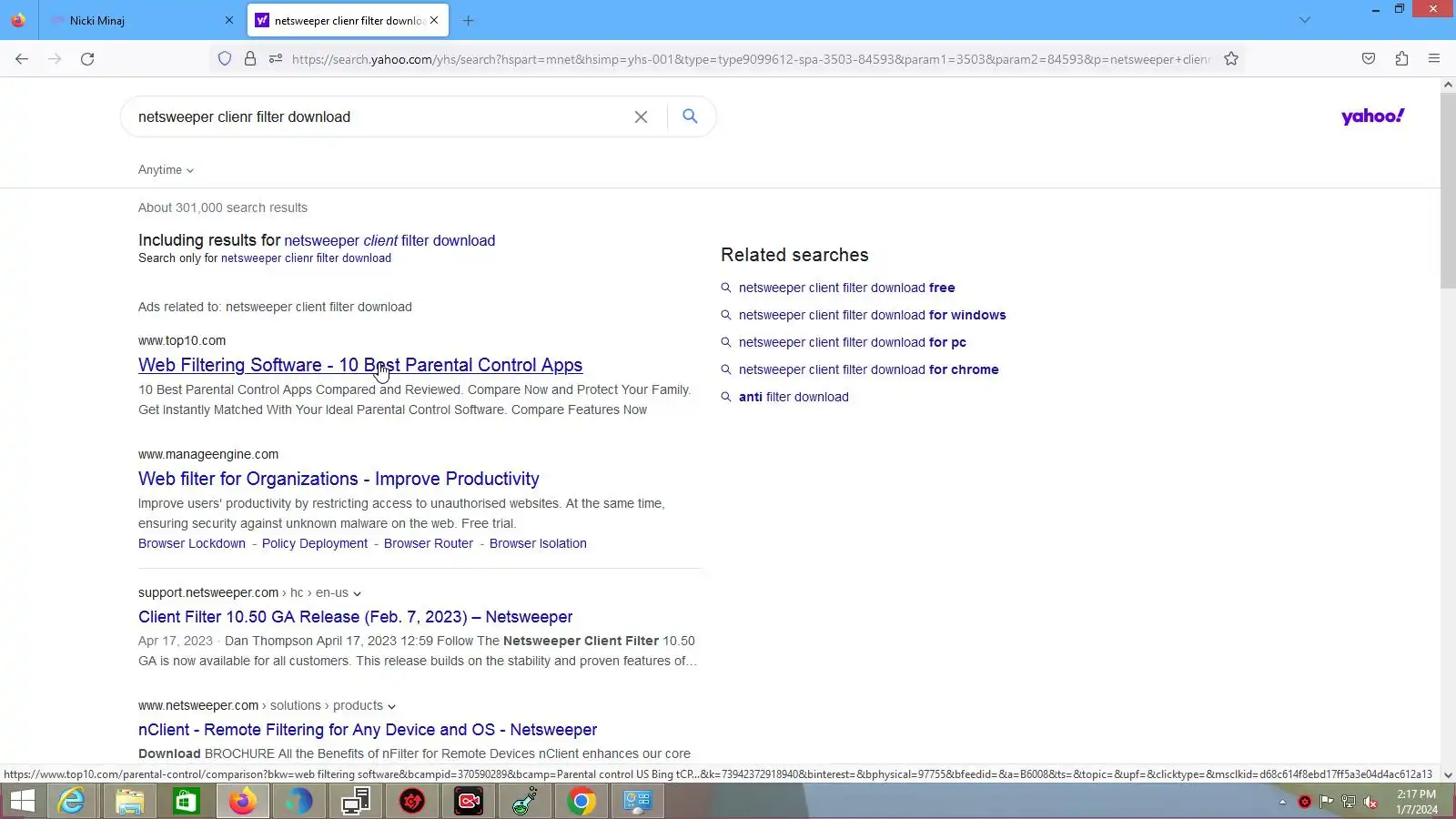Screen dimensions: 1456x819
Task: Click the site security padlock icon
Action: (x=250, y=59)
